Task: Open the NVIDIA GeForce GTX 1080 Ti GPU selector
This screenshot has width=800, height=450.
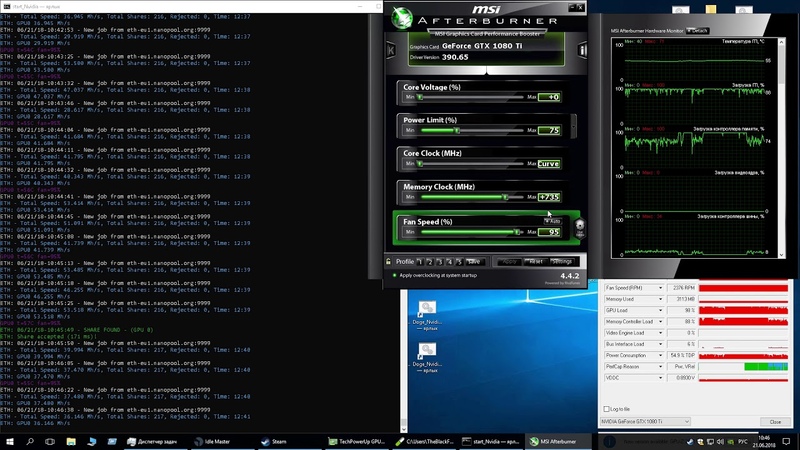Action: point(645,421)
